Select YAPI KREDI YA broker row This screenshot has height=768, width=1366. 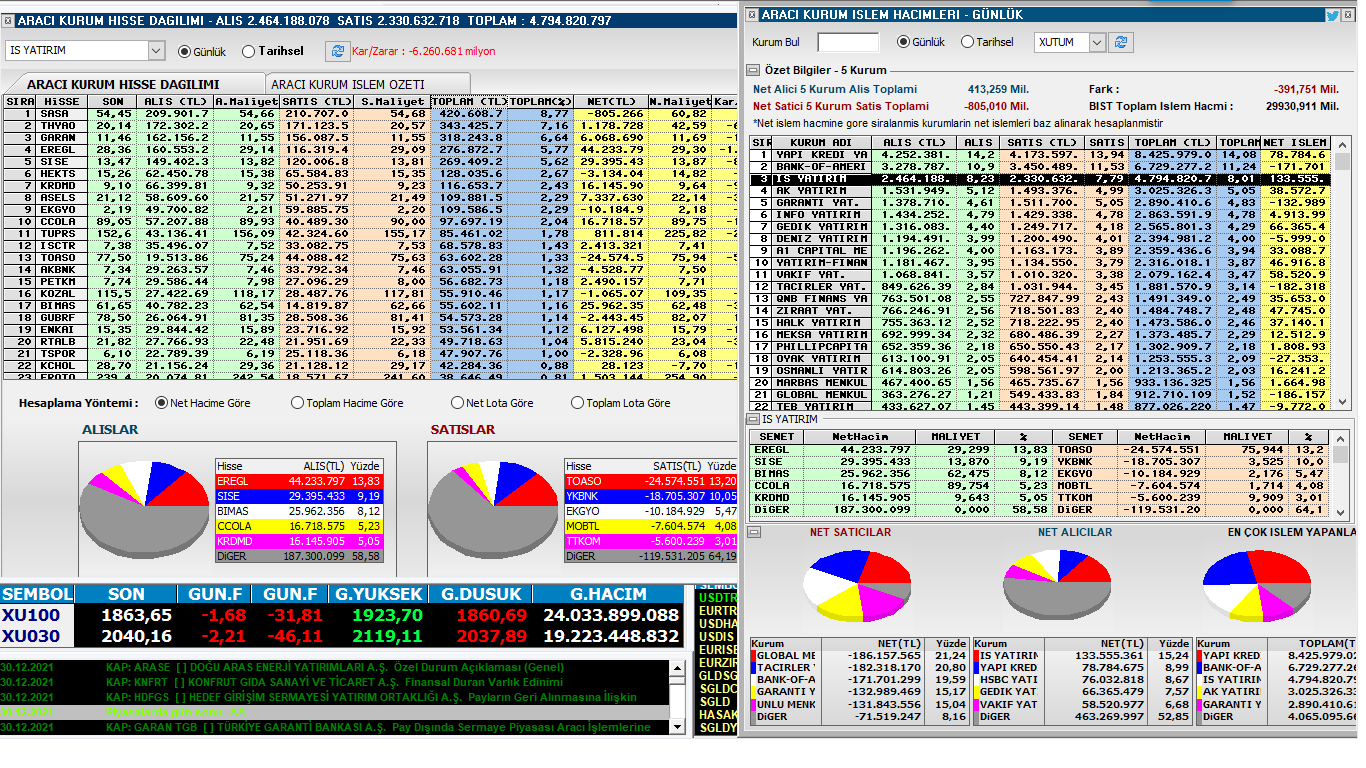[1042, 155]
